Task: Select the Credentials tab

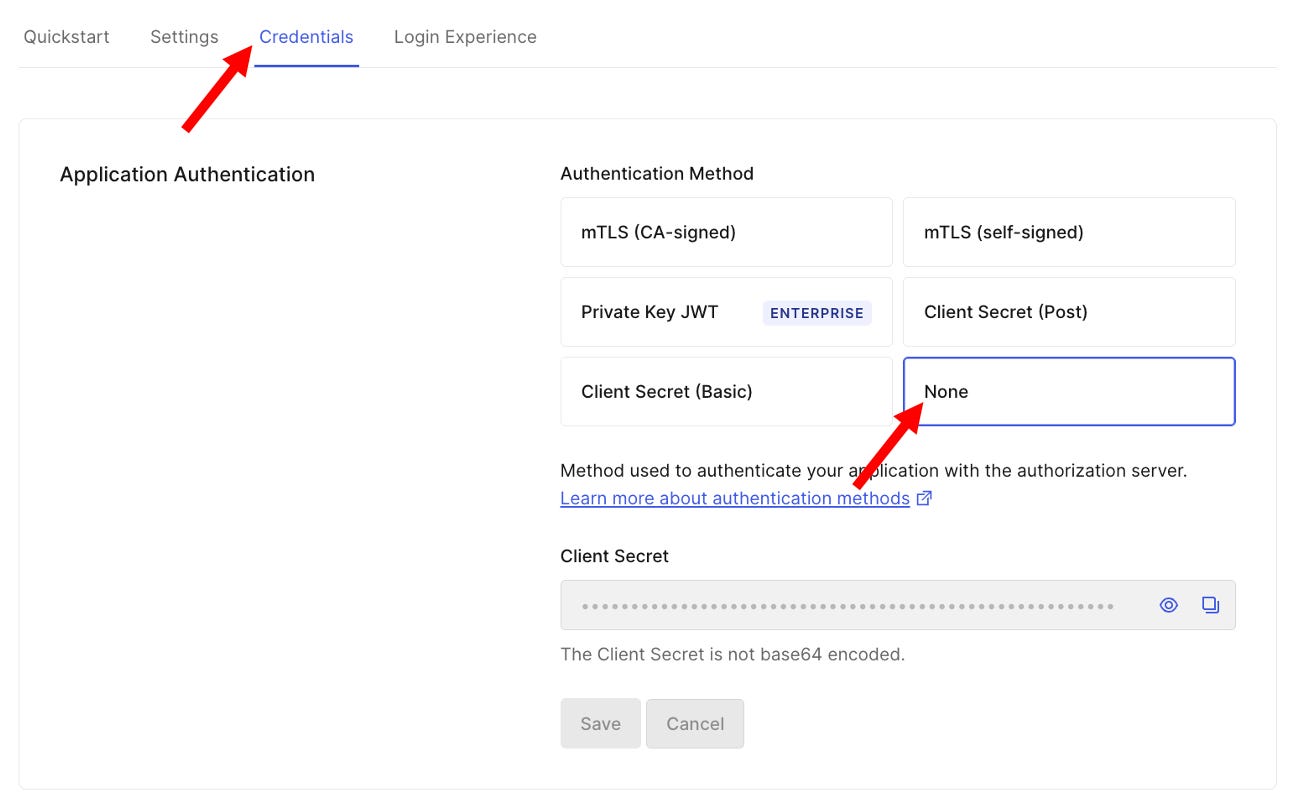Action: (x=306, y=37)
